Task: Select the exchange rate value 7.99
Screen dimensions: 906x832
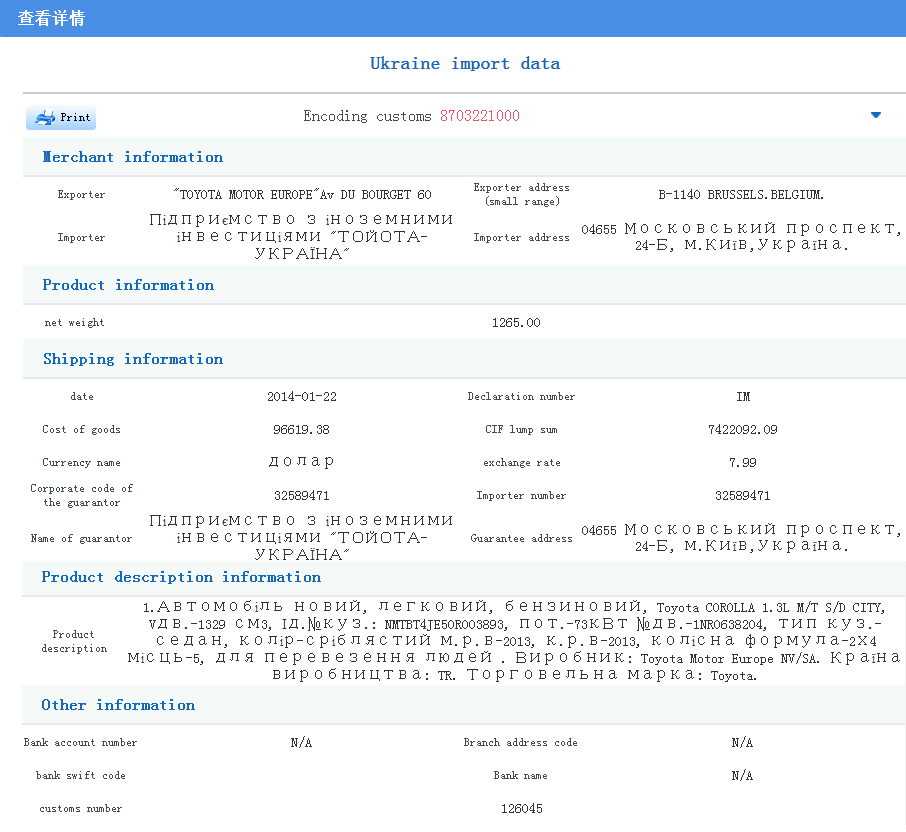Action: point(742,462)
